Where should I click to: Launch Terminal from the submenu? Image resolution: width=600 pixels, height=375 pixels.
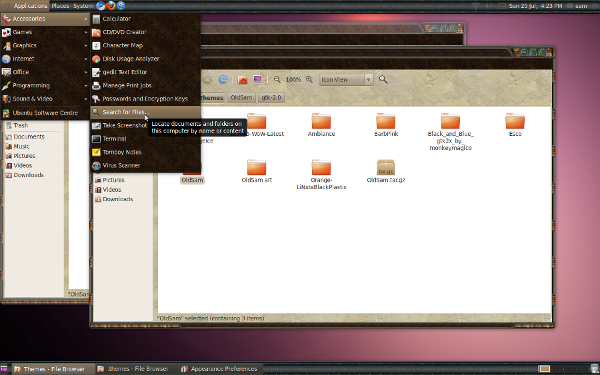pyautogui.click(x=145, y=139)
